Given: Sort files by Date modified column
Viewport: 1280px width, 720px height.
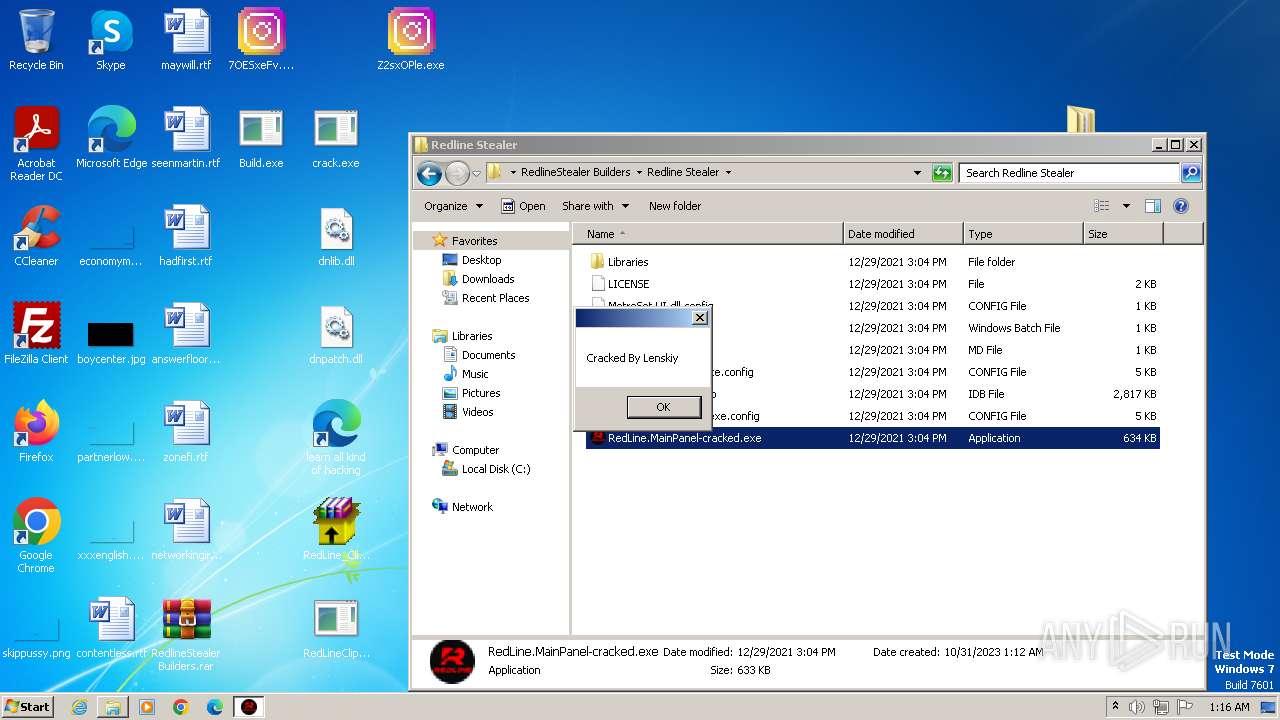Looking at the screenshot, I should tap(903, 234).
